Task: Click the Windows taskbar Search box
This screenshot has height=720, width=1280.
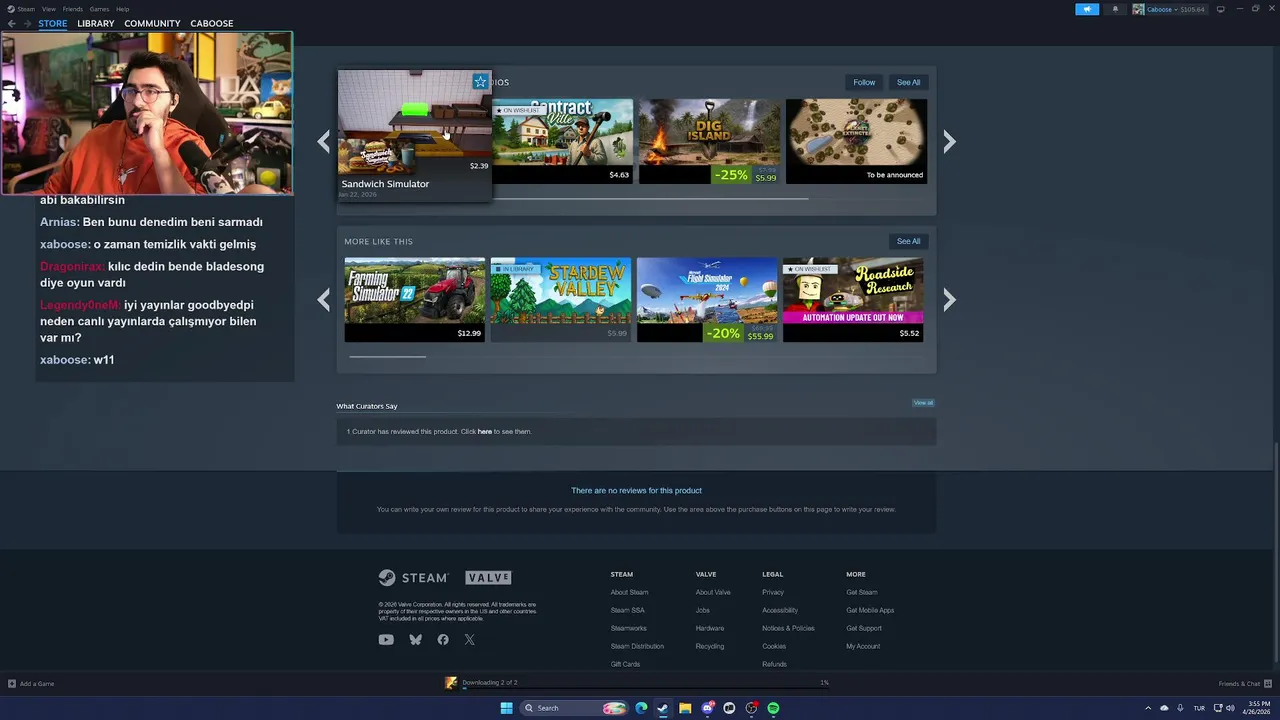Action: coord(573,708)
